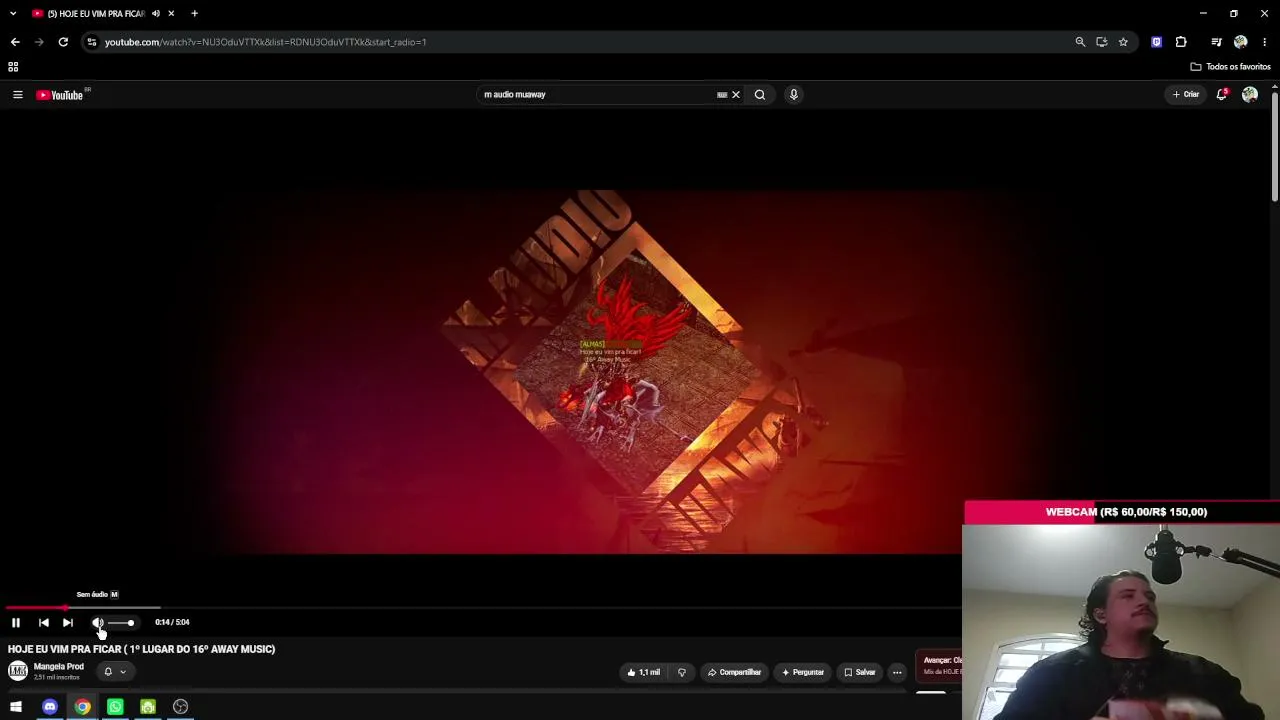This screenshot has width=1280, height=720.
Task: Open the Chrome extensions puzzle menu
Action: [x=1181, y=42]
